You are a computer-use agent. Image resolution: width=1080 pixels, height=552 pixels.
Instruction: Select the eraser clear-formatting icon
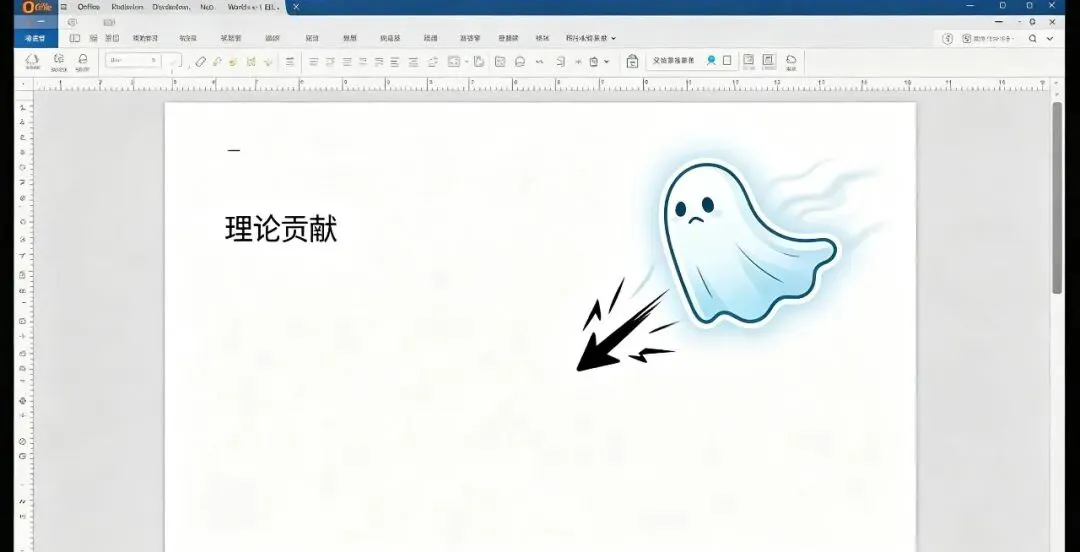[x=200, y=61]
